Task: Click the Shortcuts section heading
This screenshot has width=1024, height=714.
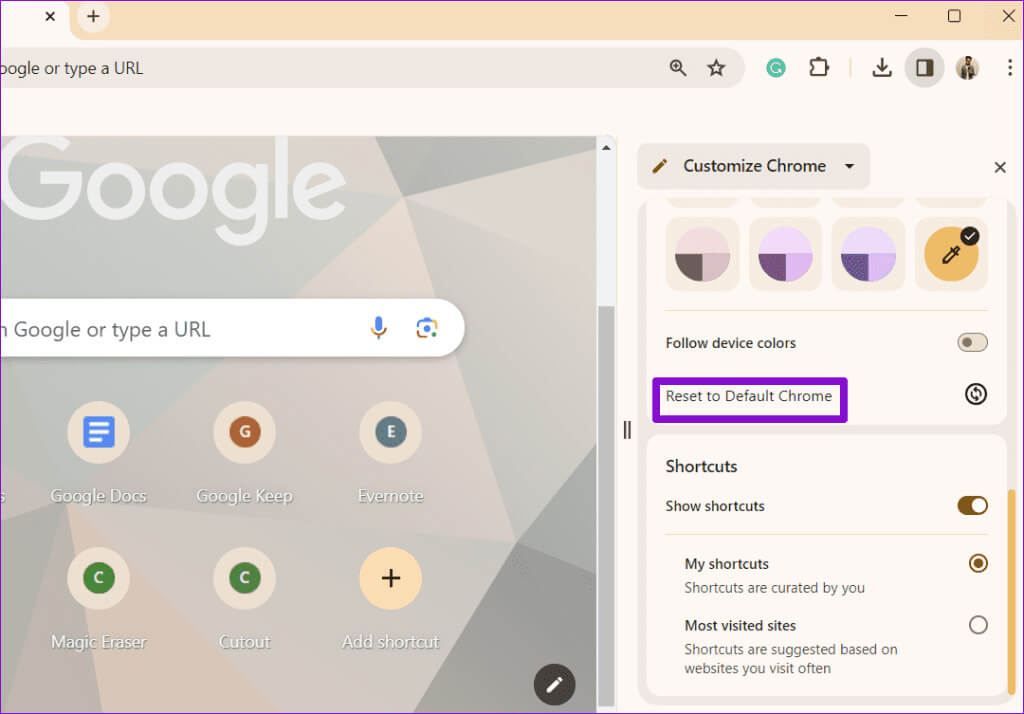Action: pyautogui.click(x=701, y=466)
